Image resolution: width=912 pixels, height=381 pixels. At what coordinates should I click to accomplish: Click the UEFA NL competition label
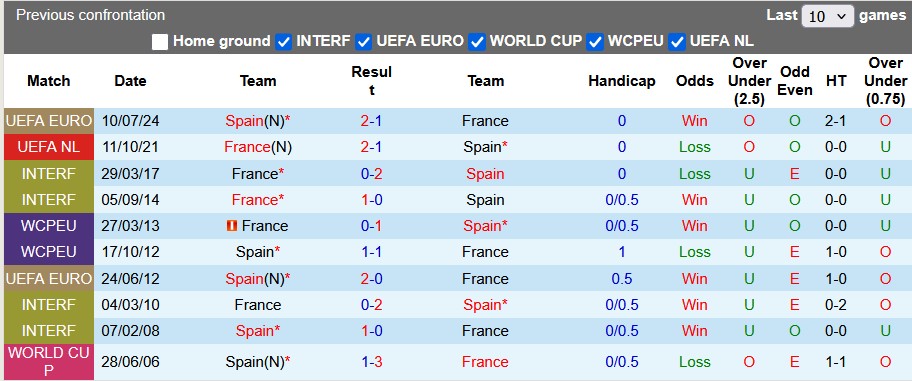pyautogui.click(x=49, y=147)
